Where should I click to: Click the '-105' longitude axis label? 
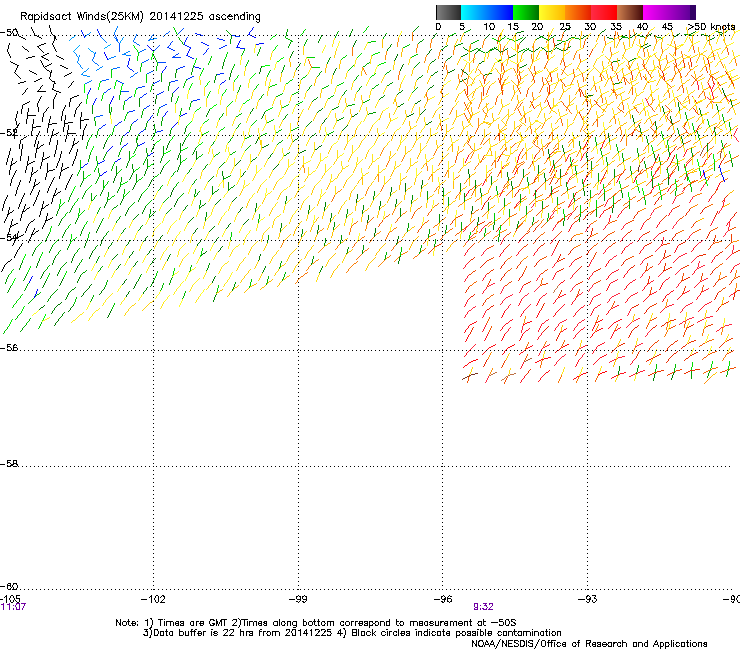tap(10, 599)
